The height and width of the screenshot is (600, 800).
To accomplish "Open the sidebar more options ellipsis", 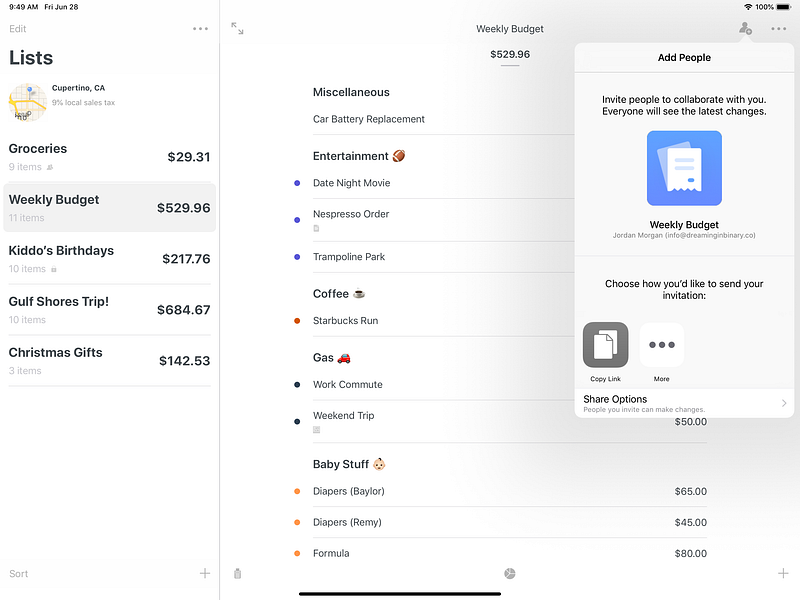I will (x=201, y=29).
